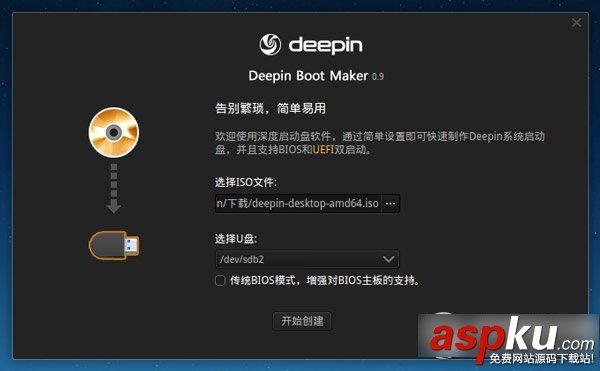Image resolution: width=600 pixels, height=371 pixels.
Task: Click the version number 0.9
Action: point(377,77)
